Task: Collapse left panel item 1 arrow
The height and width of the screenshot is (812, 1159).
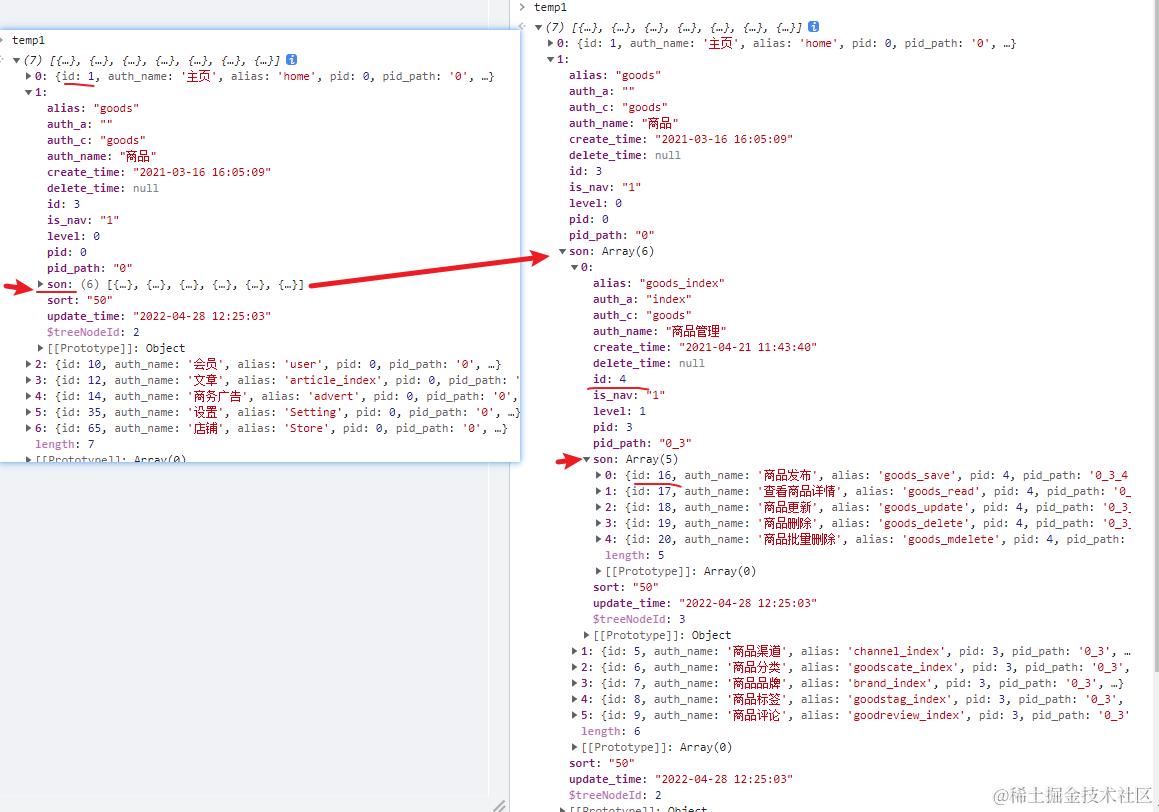Action: (x=29, y=92)
